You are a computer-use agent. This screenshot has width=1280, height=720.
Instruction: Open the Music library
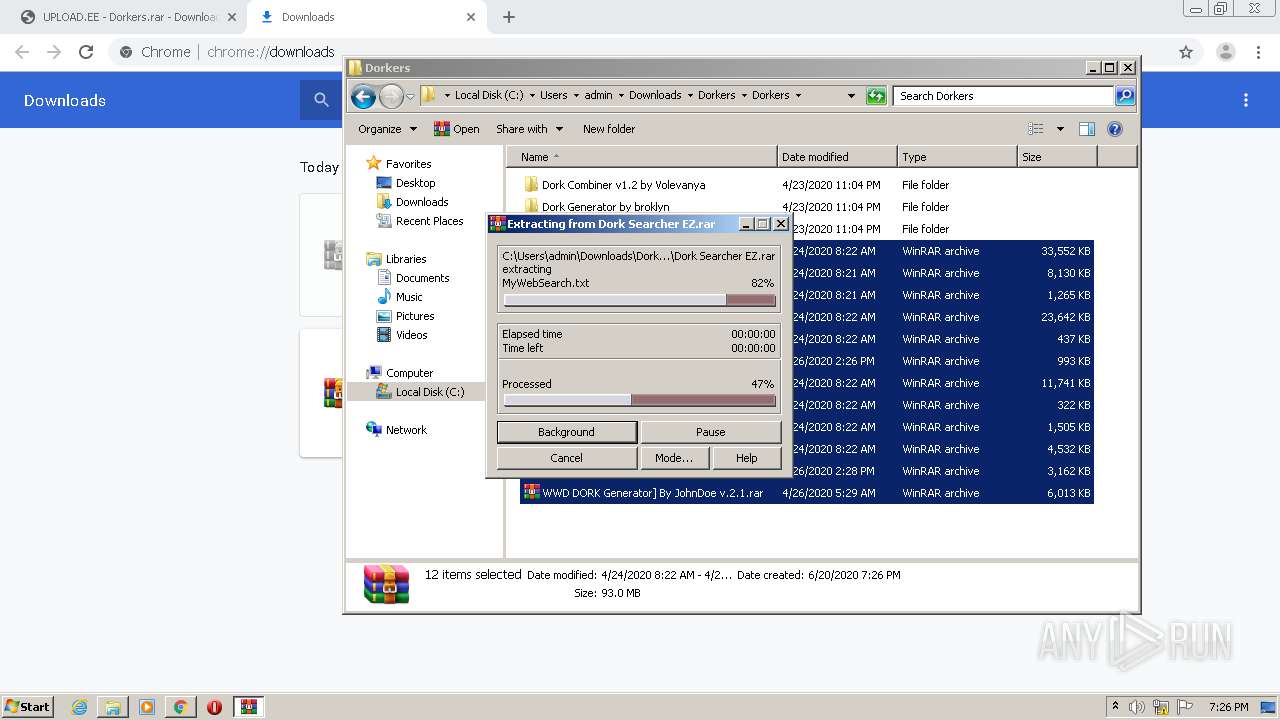click(x=408, y=297)
